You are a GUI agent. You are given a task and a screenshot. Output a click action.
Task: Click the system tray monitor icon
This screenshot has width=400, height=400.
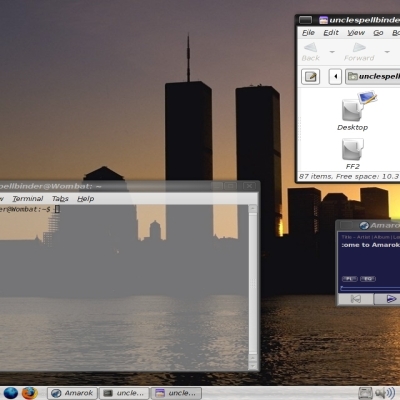point(365,393)
